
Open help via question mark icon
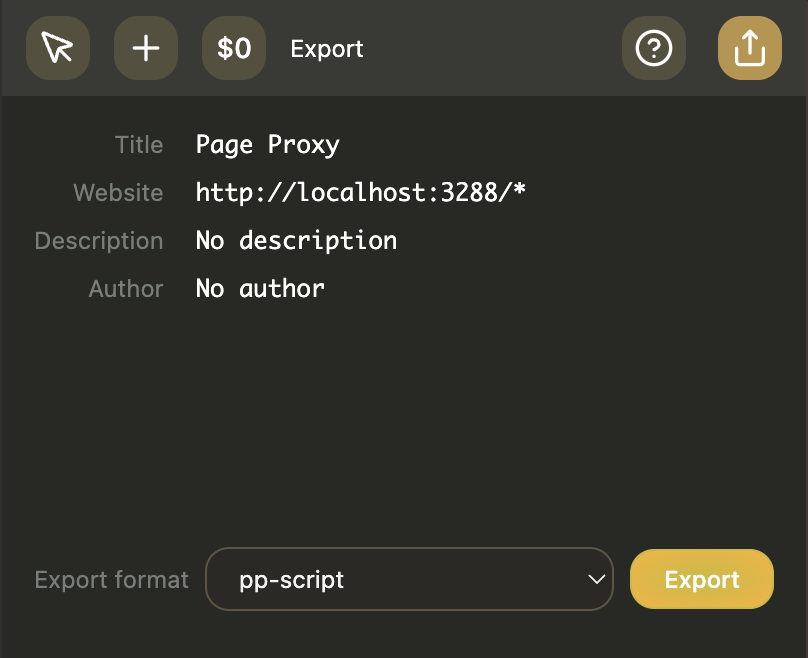[x=654, y=48]
